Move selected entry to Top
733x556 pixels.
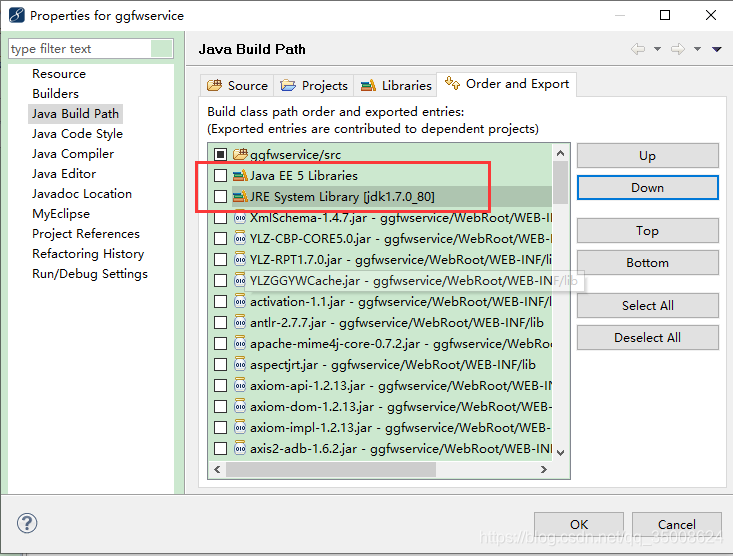[x=647, y=231]
